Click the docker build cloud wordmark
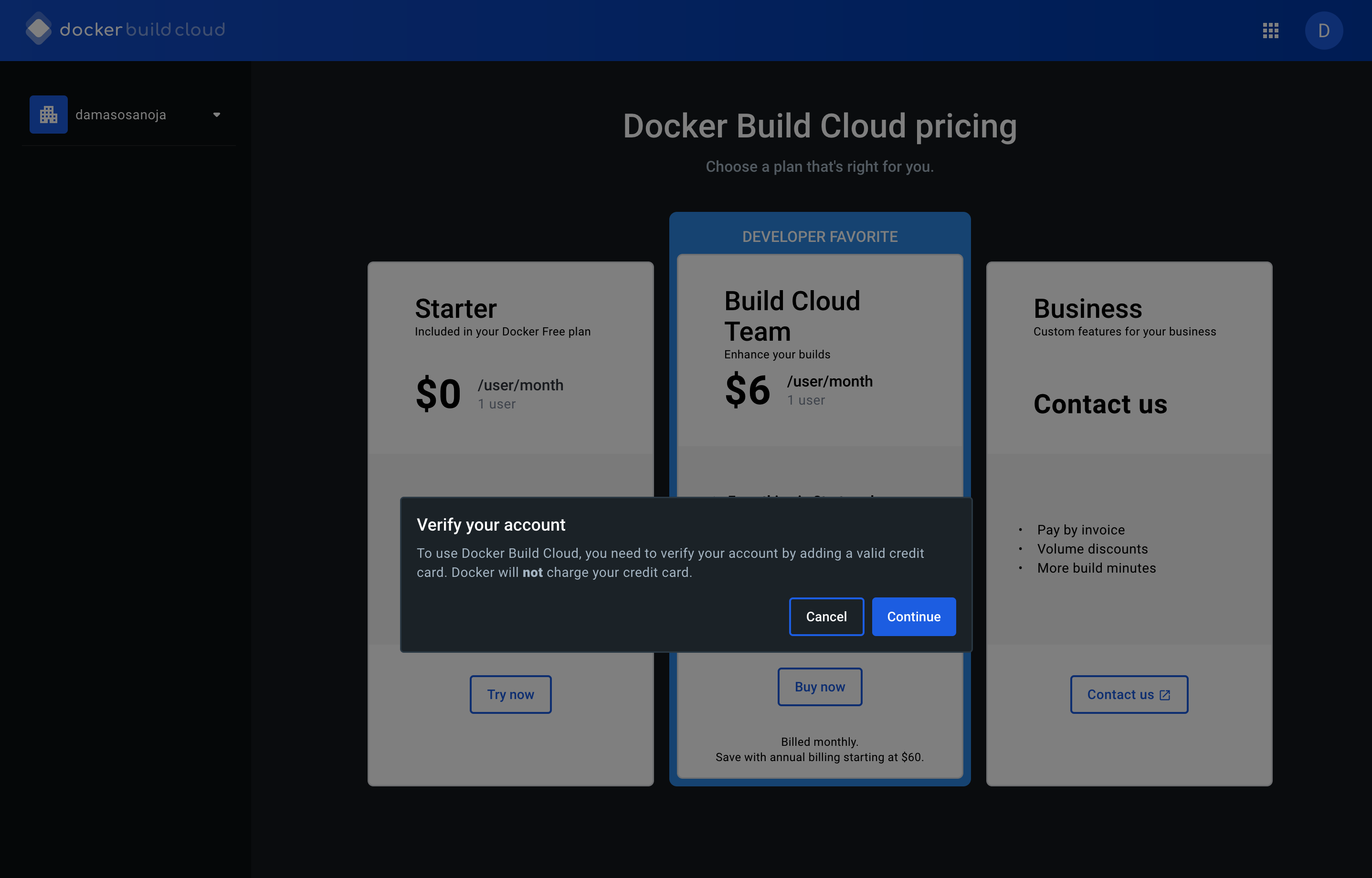Image resolution: width=1372 pixels, height=878 pixels. click(x=143, y=30)
